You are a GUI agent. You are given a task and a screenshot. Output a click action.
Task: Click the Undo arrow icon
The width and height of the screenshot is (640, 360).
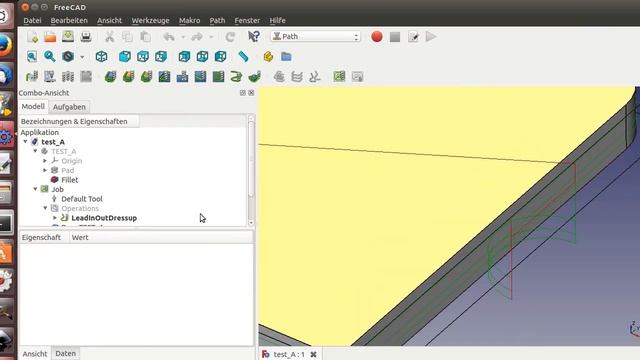coord(169,37)
